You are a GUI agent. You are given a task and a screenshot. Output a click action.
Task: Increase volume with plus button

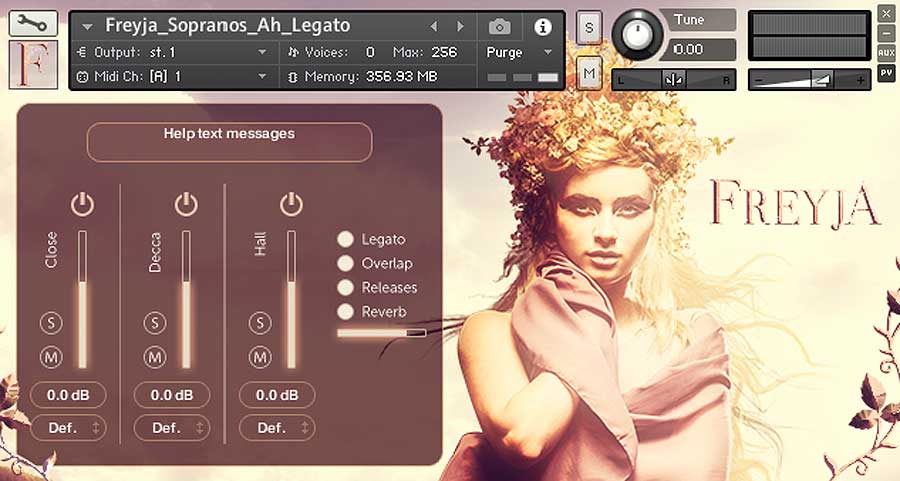coord(860,81)
